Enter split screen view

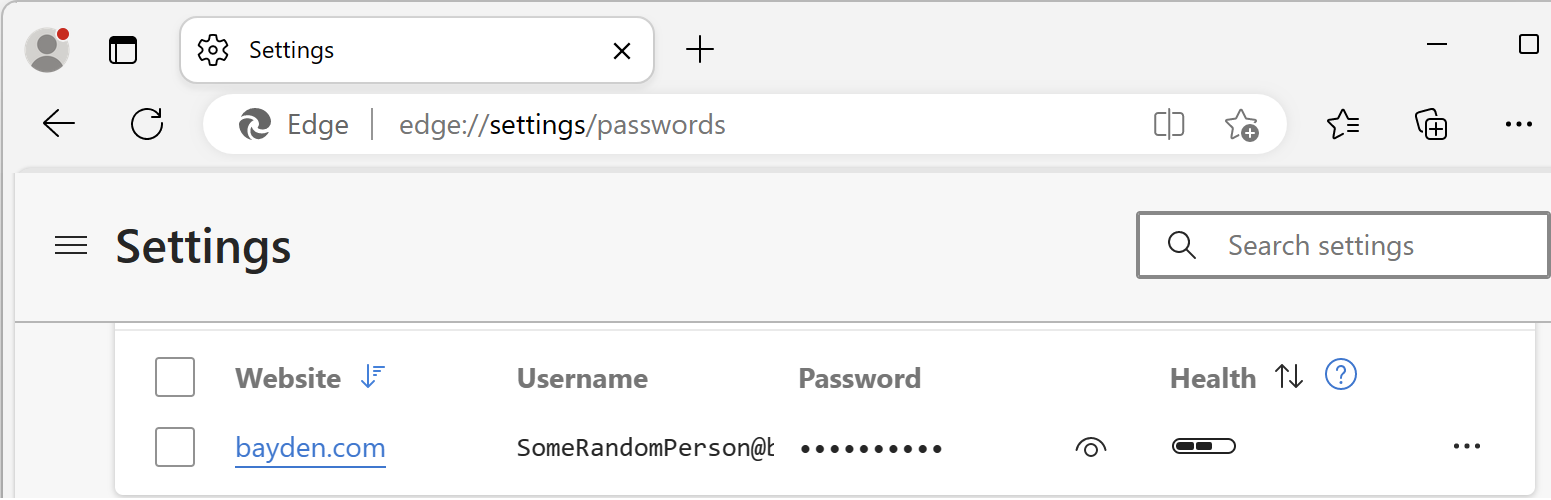pos(1168,125)
